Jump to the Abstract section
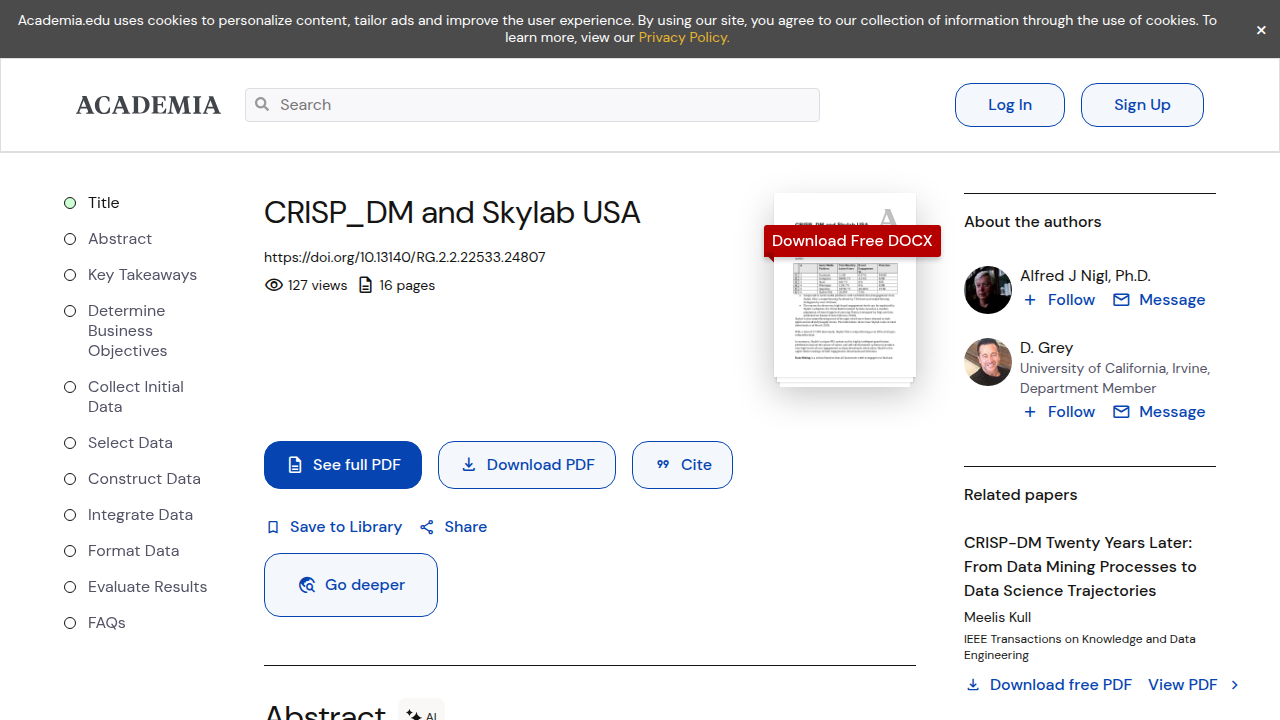Screen dimensions: 1280x720 point(120,239)
